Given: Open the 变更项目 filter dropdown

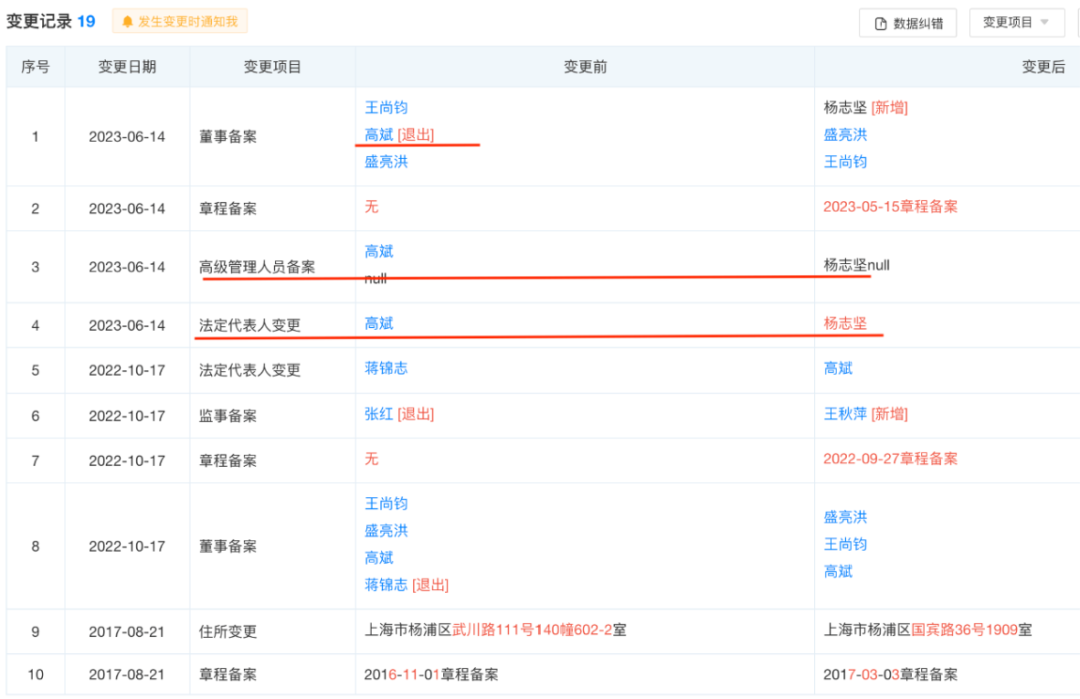Looking at the screenshot, I should (1016, 22).
